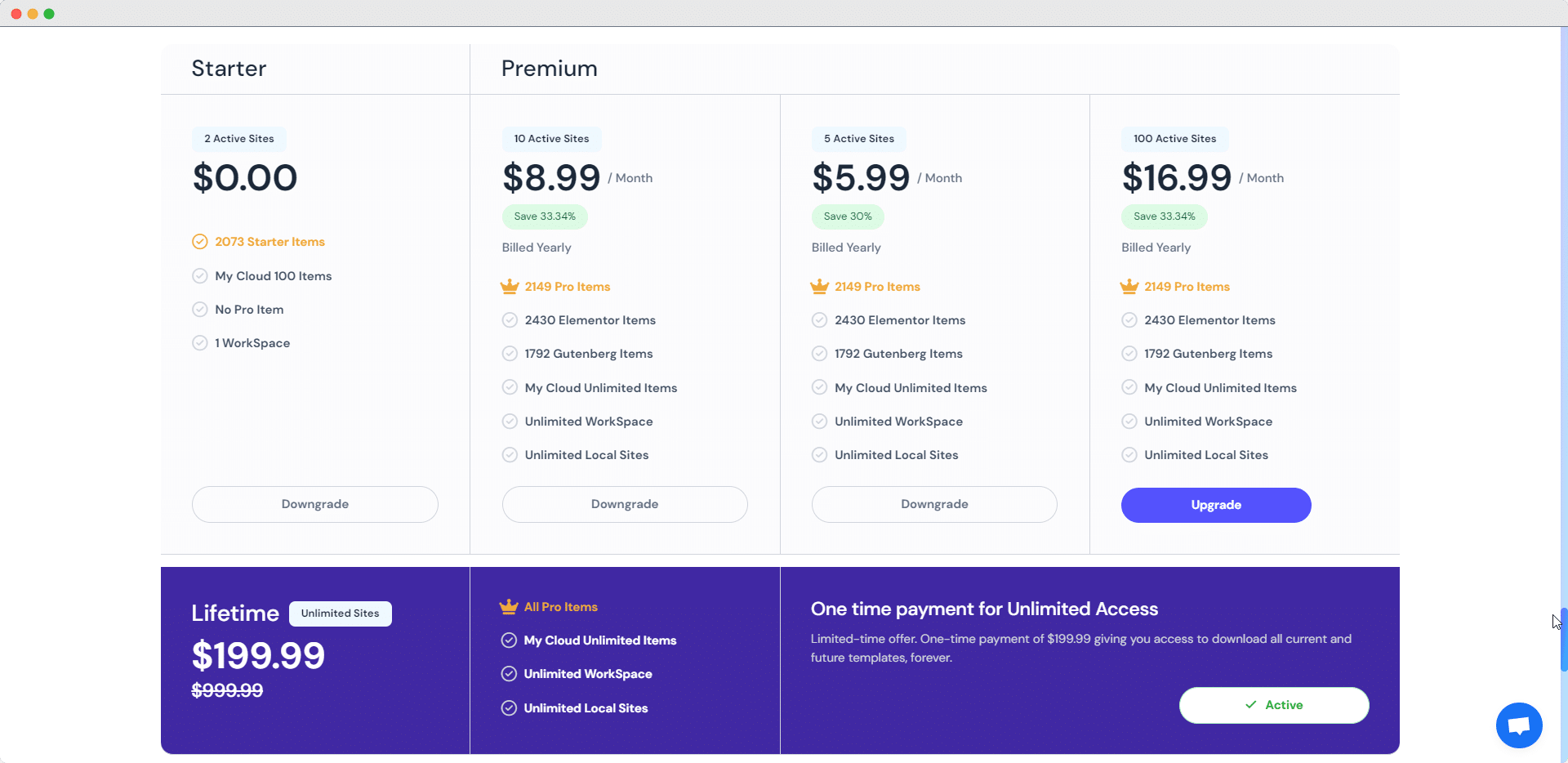
Task: Click the crown icon next to All Pro Items
Action: [509, 607]
